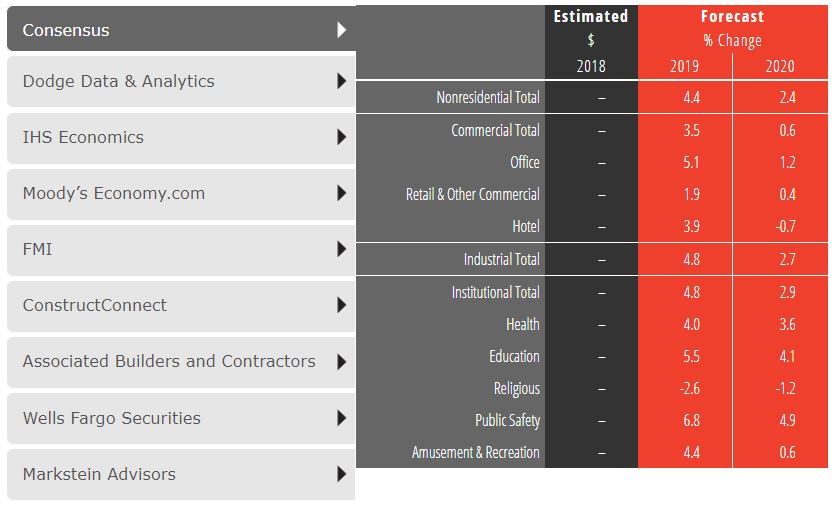Expand the ConstructConnect arrow

[342, 305]
